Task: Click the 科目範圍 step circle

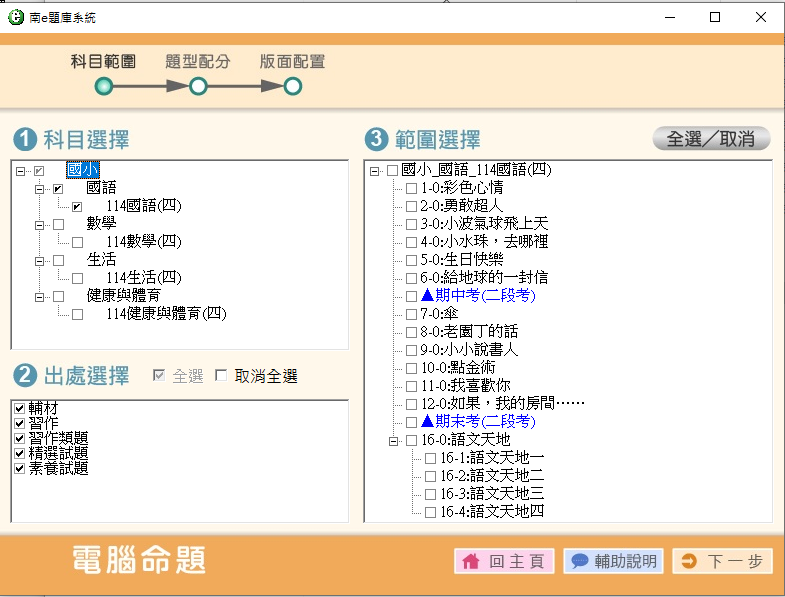Action: pyautogui.click(x=103, y=87)
